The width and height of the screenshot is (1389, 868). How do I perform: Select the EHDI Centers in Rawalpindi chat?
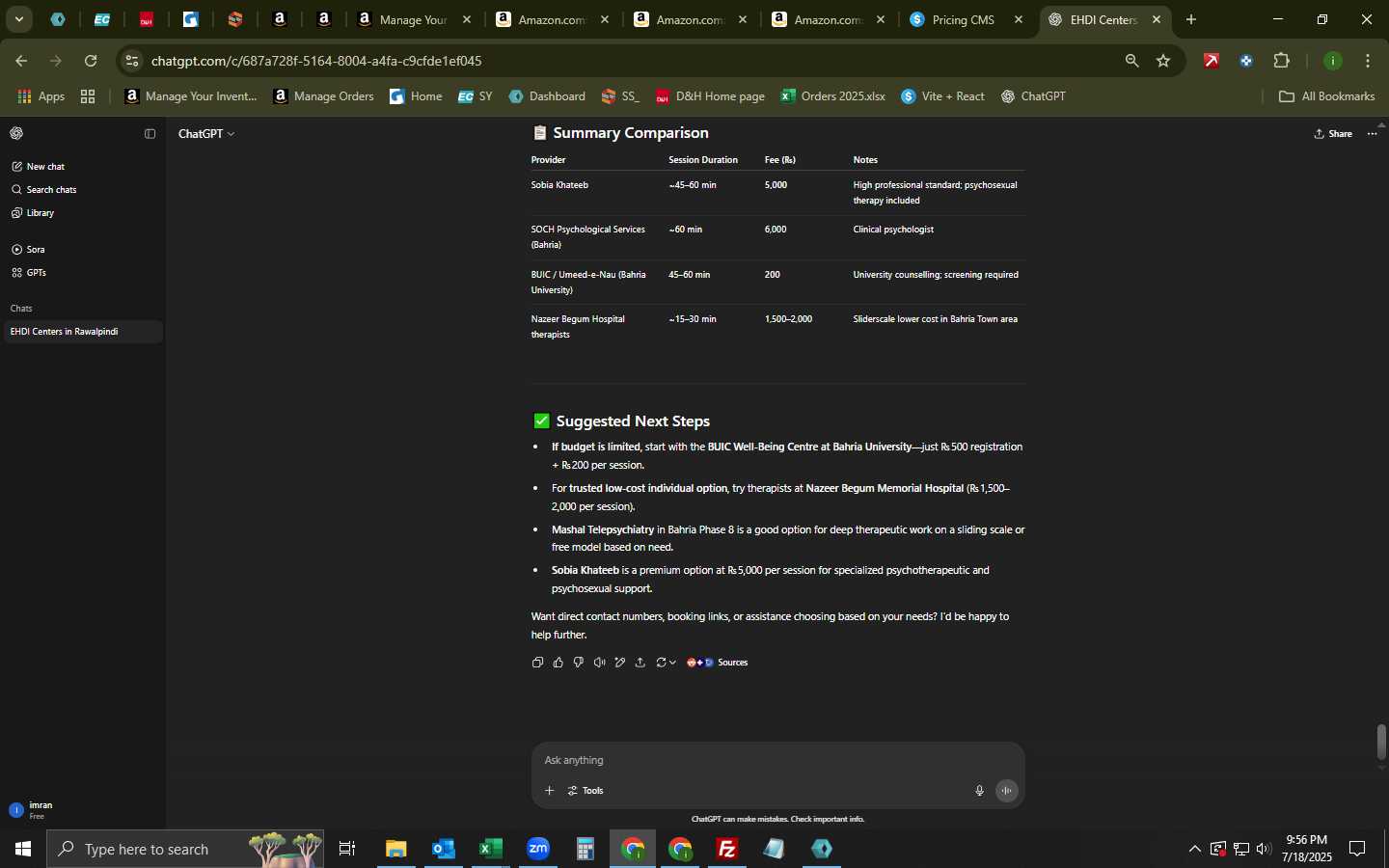point(83,332)
